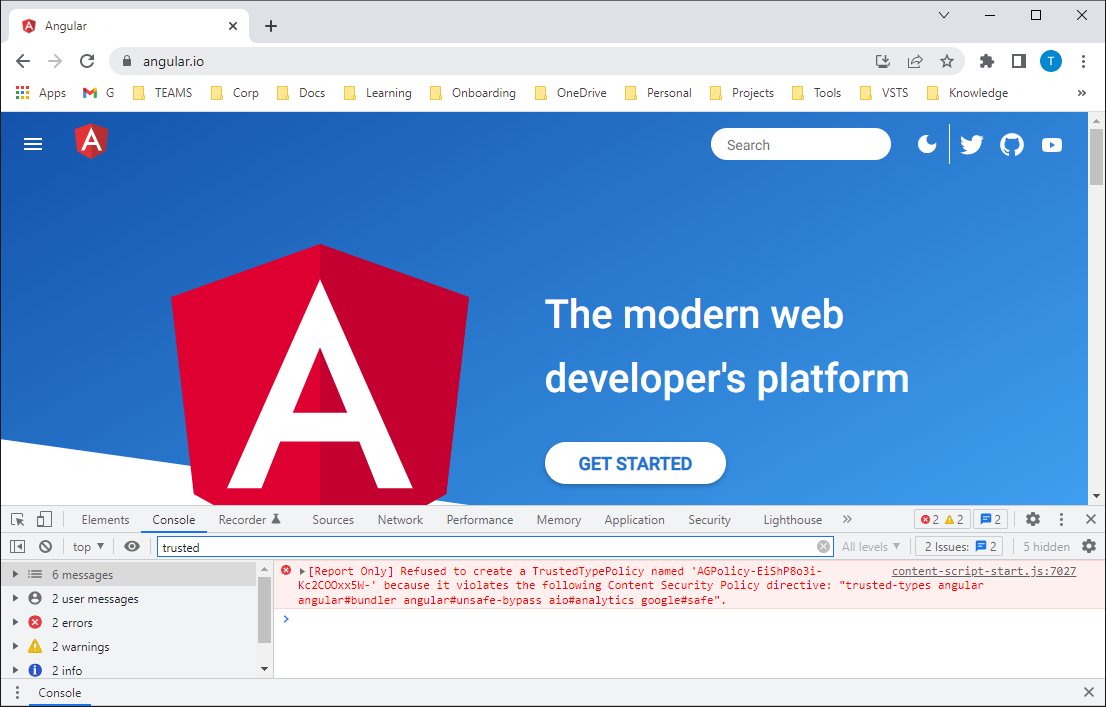Toggle the live expression eye icon
The height and width of the screenshot is (707, 1106).
click(x=132, y=546)
